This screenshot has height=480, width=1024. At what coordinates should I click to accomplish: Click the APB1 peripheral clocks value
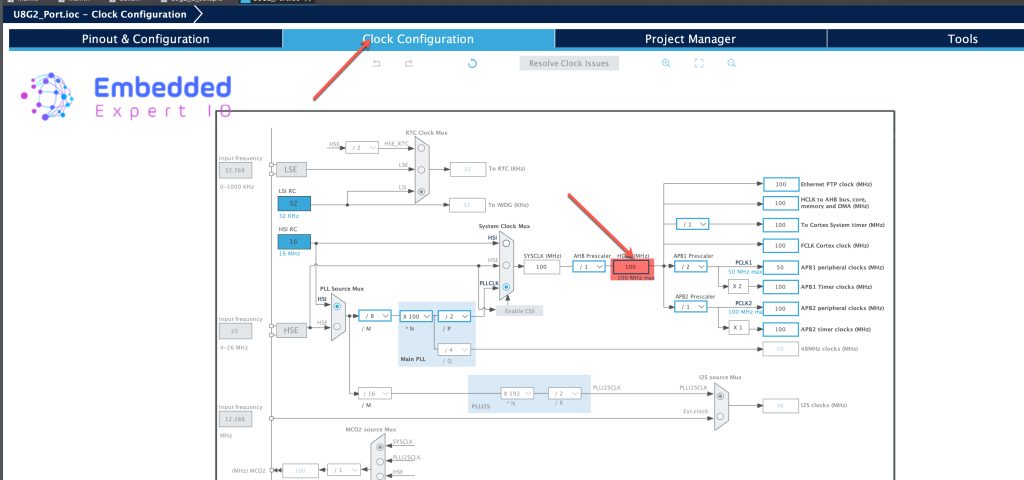pos(780,267)
